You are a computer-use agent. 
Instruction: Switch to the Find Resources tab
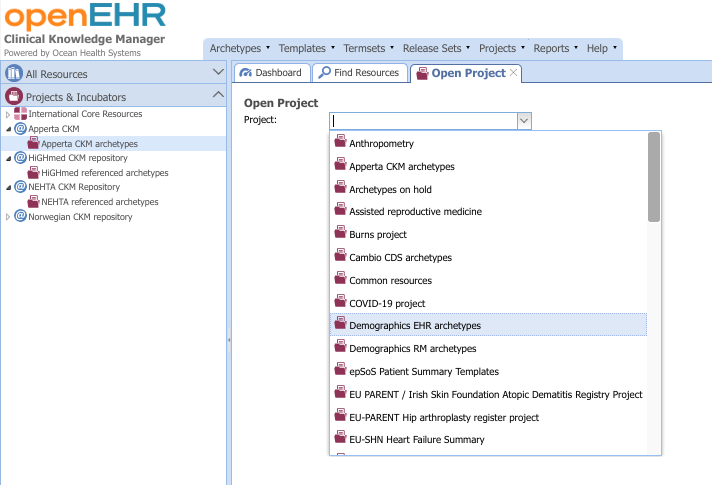point(360,73)
